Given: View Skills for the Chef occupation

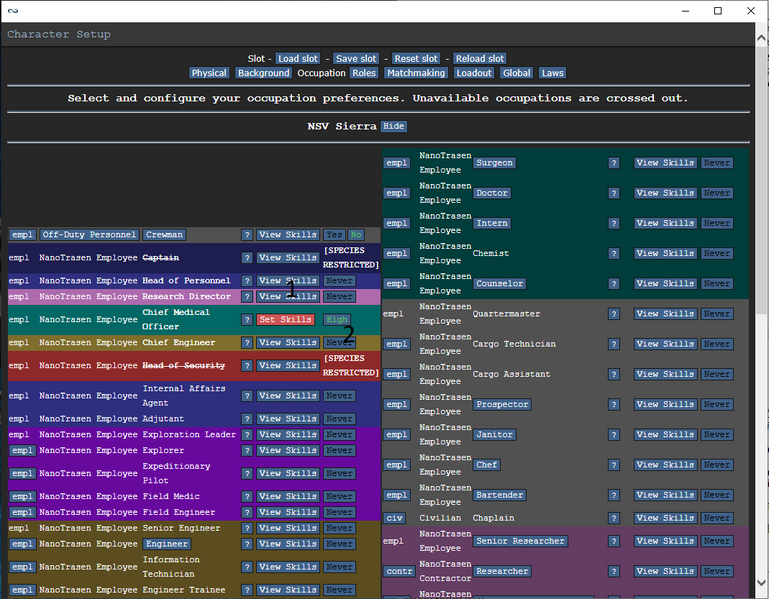Looking at the screenshot, I should click(x=665, y=465).
